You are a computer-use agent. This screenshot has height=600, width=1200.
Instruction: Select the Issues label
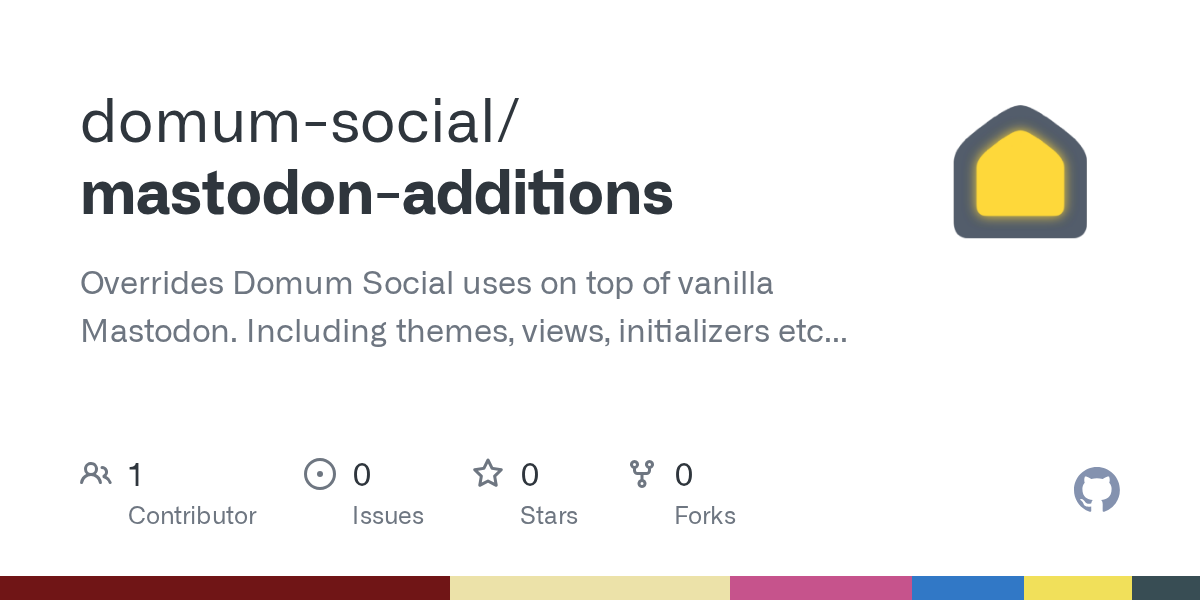coord(388,516)
